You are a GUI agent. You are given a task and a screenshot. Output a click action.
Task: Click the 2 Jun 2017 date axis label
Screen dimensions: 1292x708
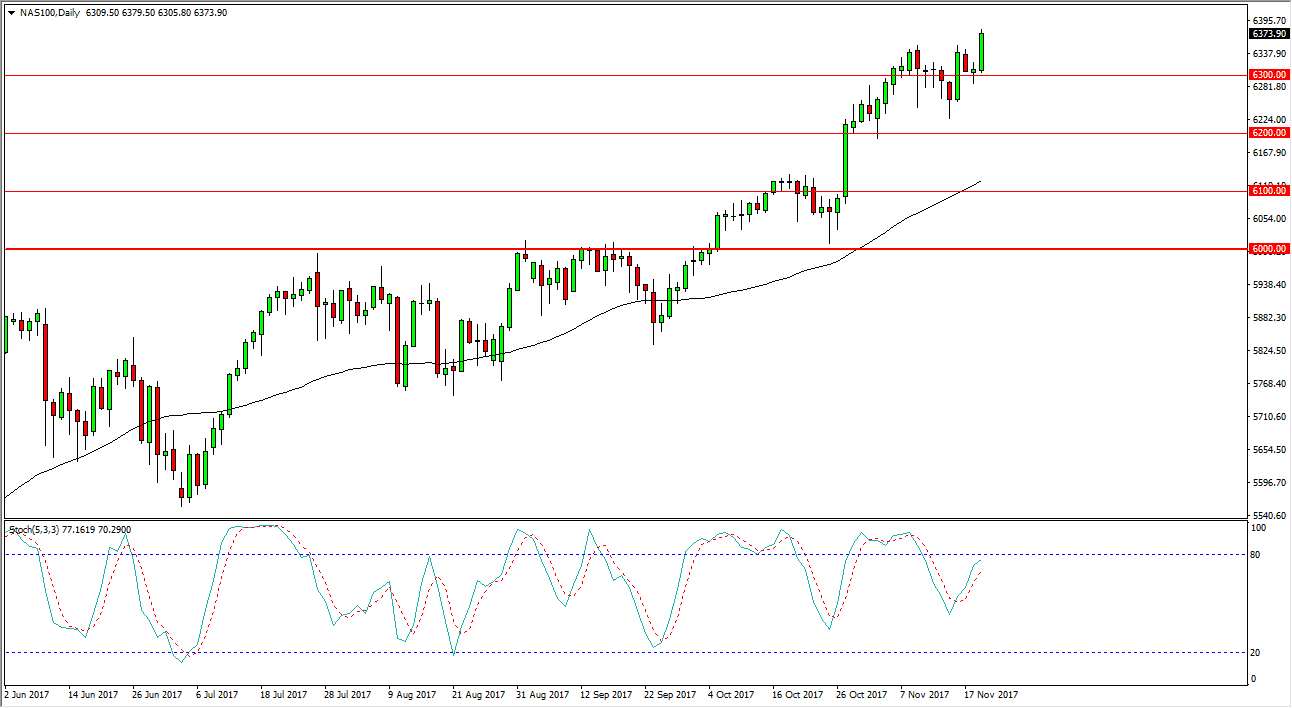pyautogui.click(x=25, y=692)
